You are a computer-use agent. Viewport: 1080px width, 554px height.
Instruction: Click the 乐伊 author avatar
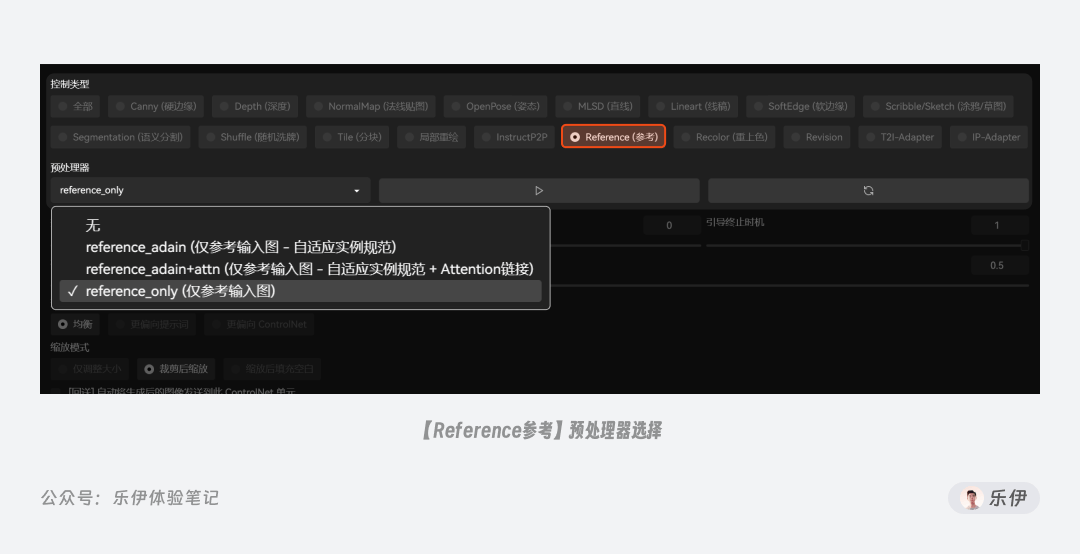[x=972, y=498]
